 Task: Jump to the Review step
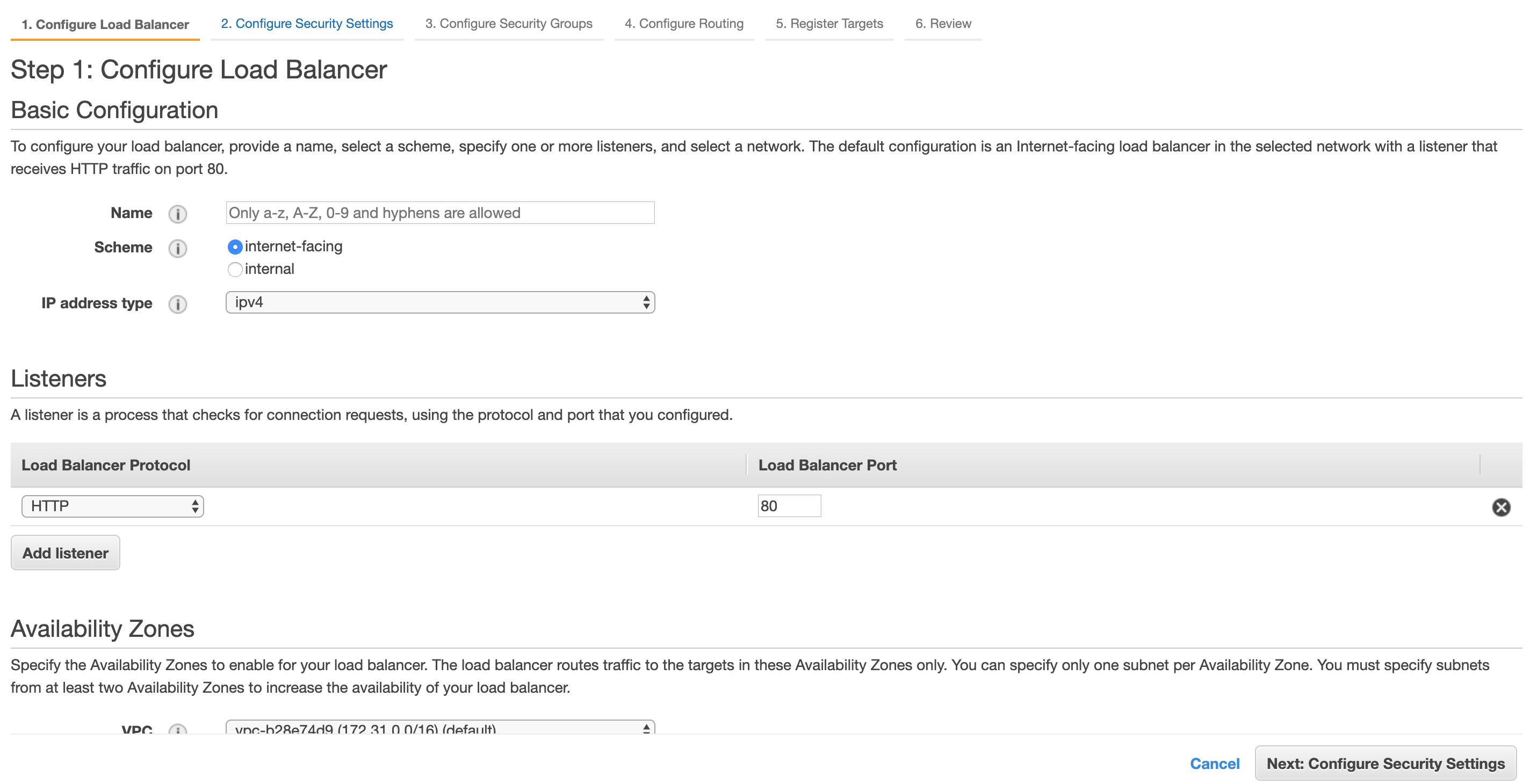pos(943,24)
